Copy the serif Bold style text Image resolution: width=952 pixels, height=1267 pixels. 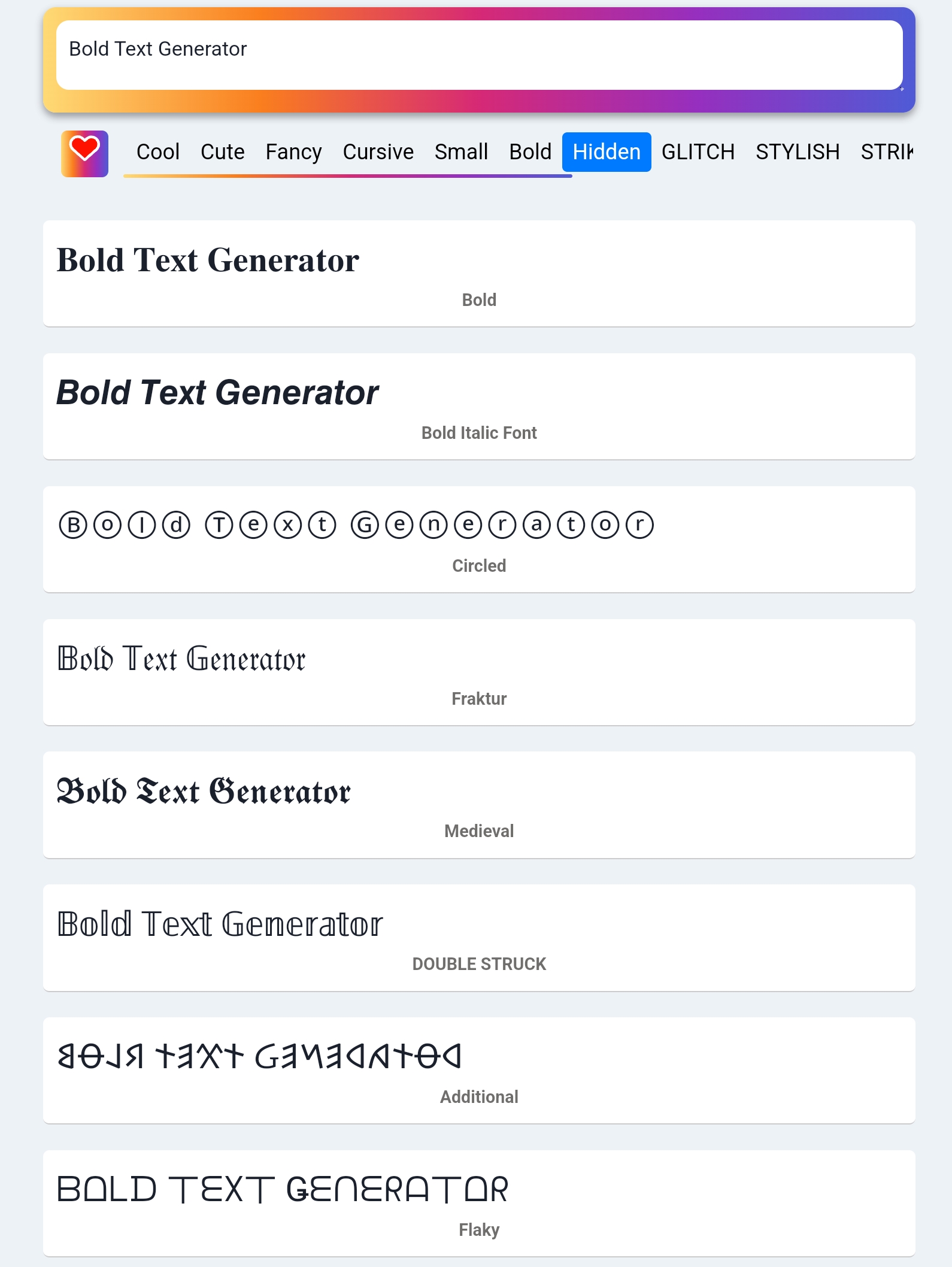point(208,260)
